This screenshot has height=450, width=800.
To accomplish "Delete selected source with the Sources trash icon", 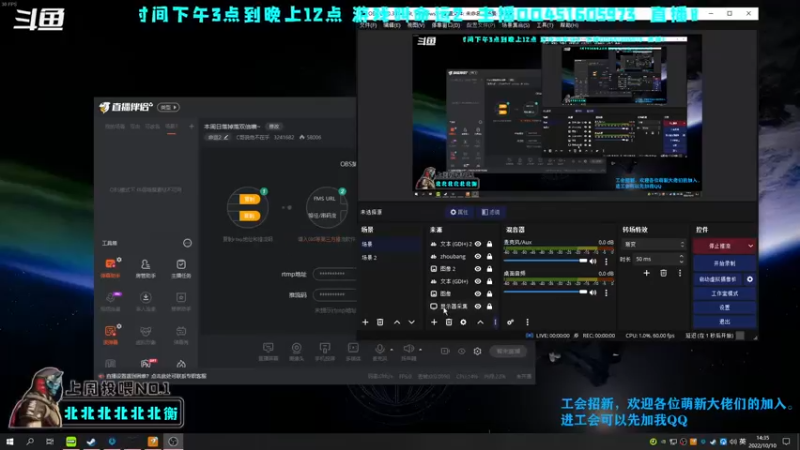I will click(449, 322).
